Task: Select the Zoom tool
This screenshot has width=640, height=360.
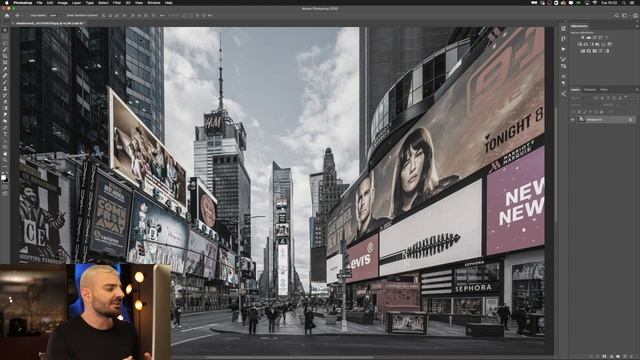Action: [5, 161]
